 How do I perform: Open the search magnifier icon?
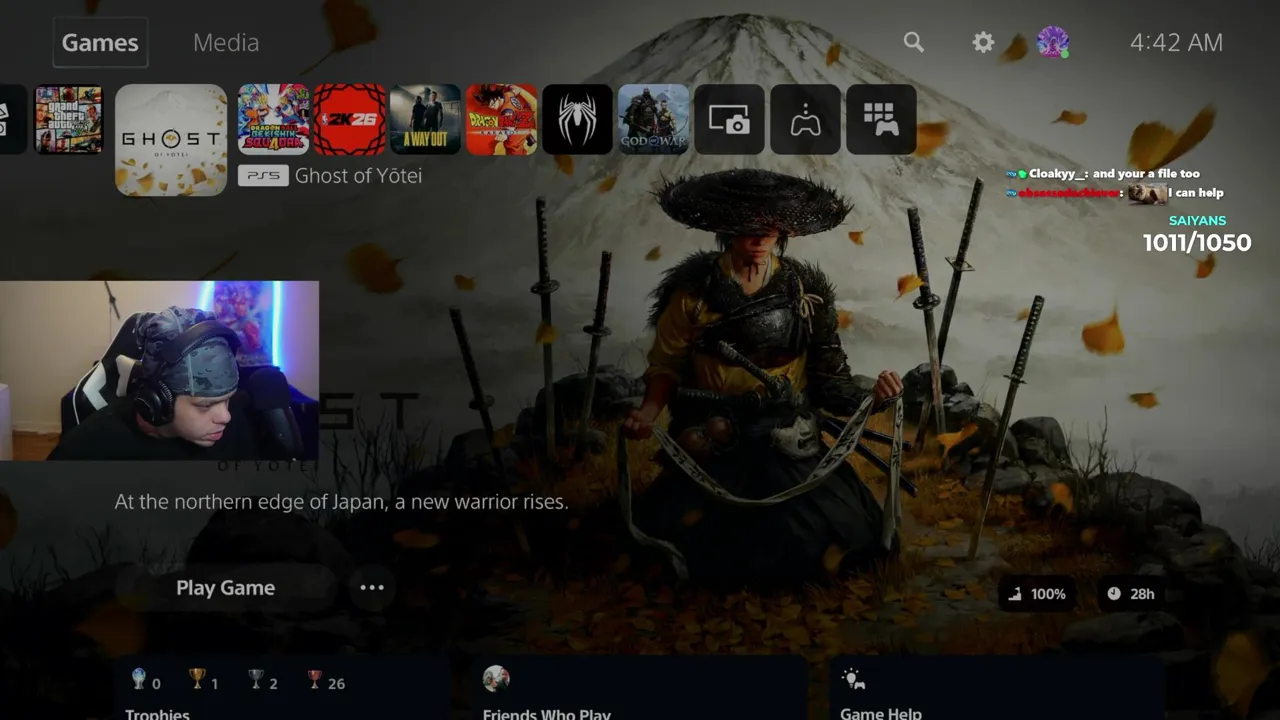click(913, 42)
